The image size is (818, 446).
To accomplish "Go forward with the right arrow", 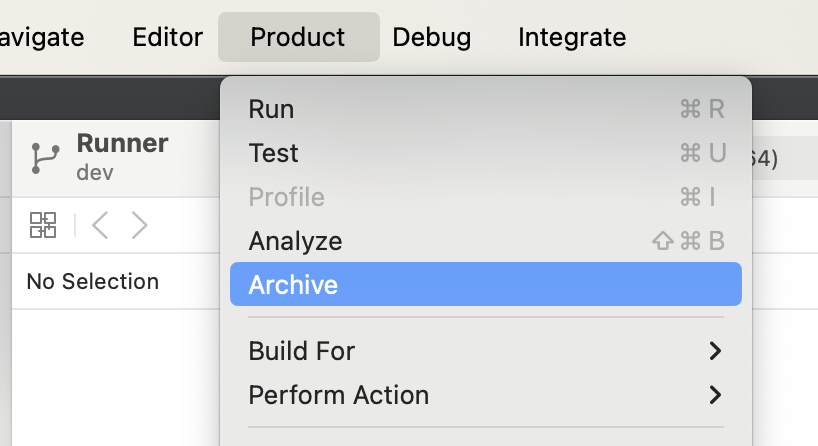I will (x=139, y=225).
